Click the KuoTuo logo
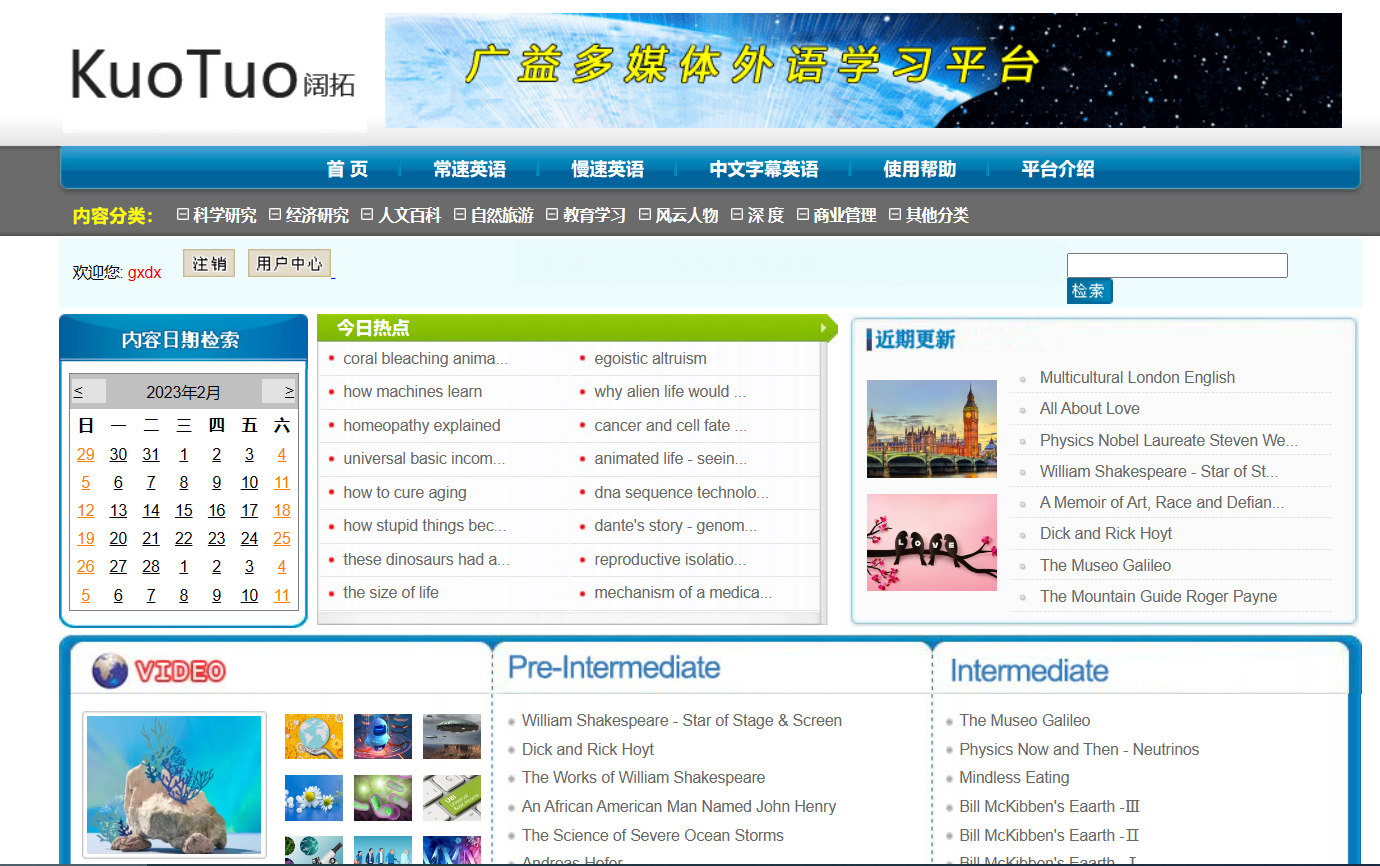The image size is (1380, 866). (214, 76)
